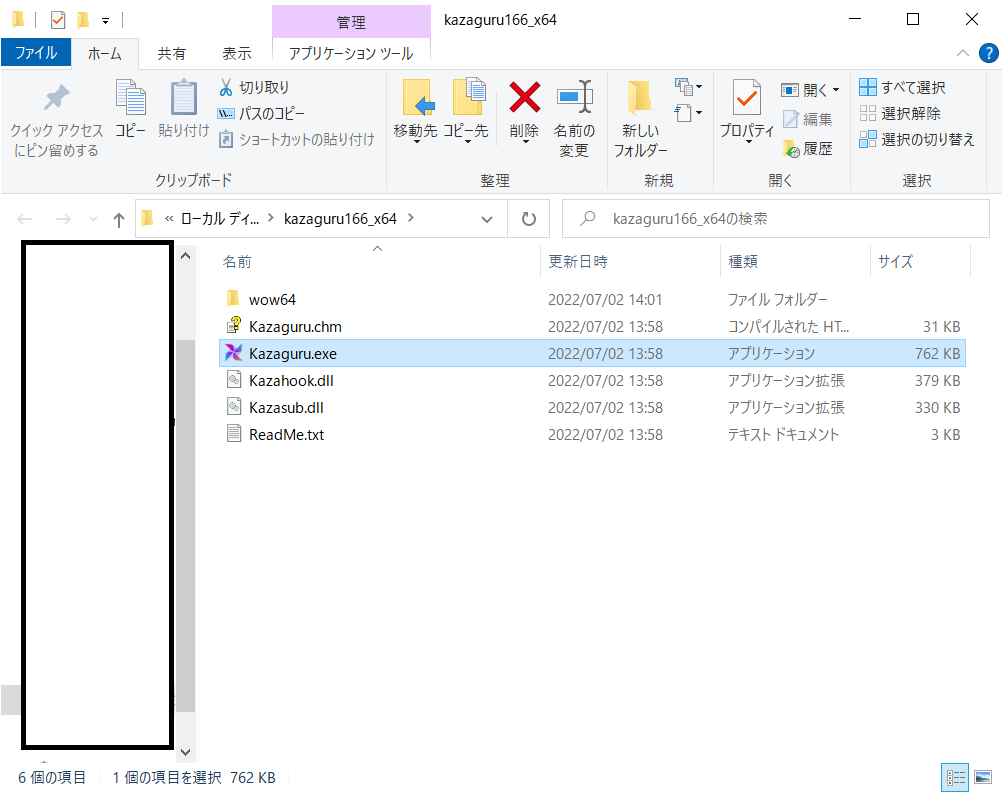Open the recent locations dropdown arrow
This screenshot has width=1003, height=807.
point(93,219)
